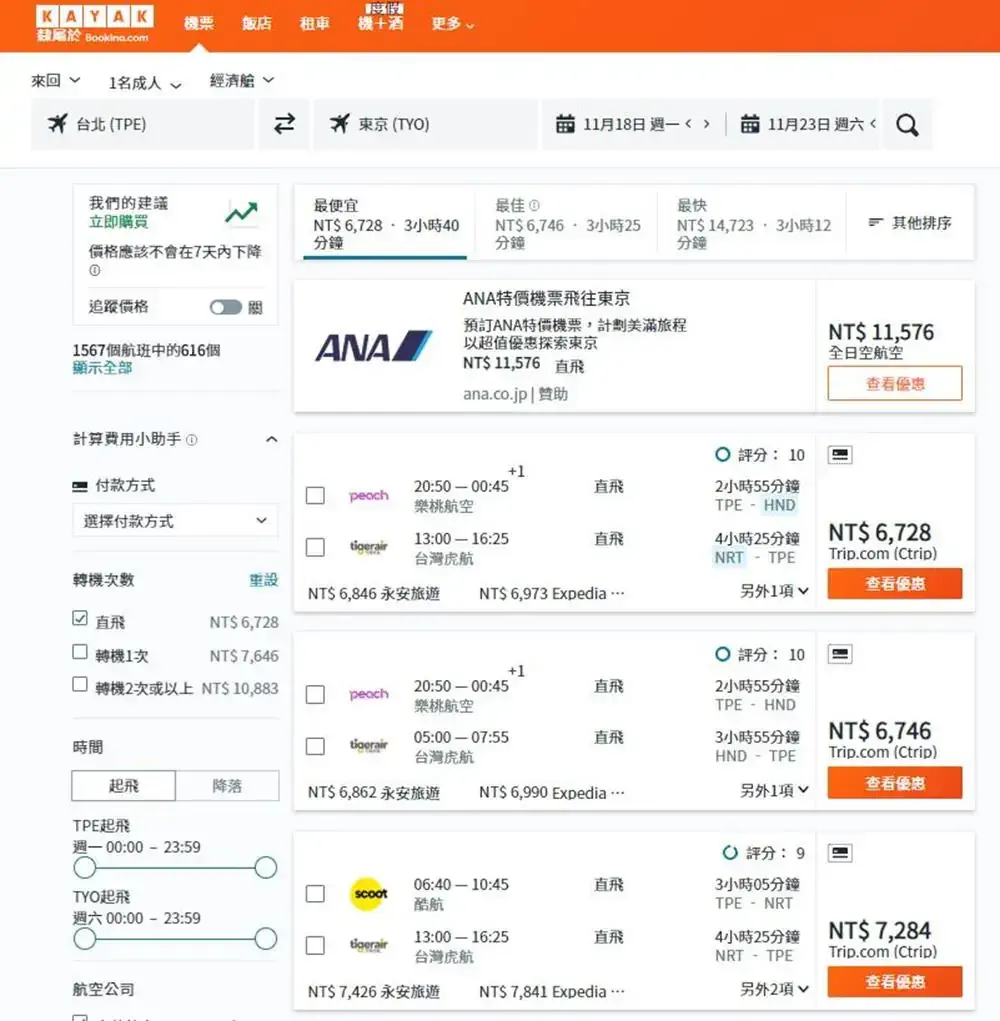
Task: Check the 轉機2次或以上 filter
Action: click(x=80, y=684)
